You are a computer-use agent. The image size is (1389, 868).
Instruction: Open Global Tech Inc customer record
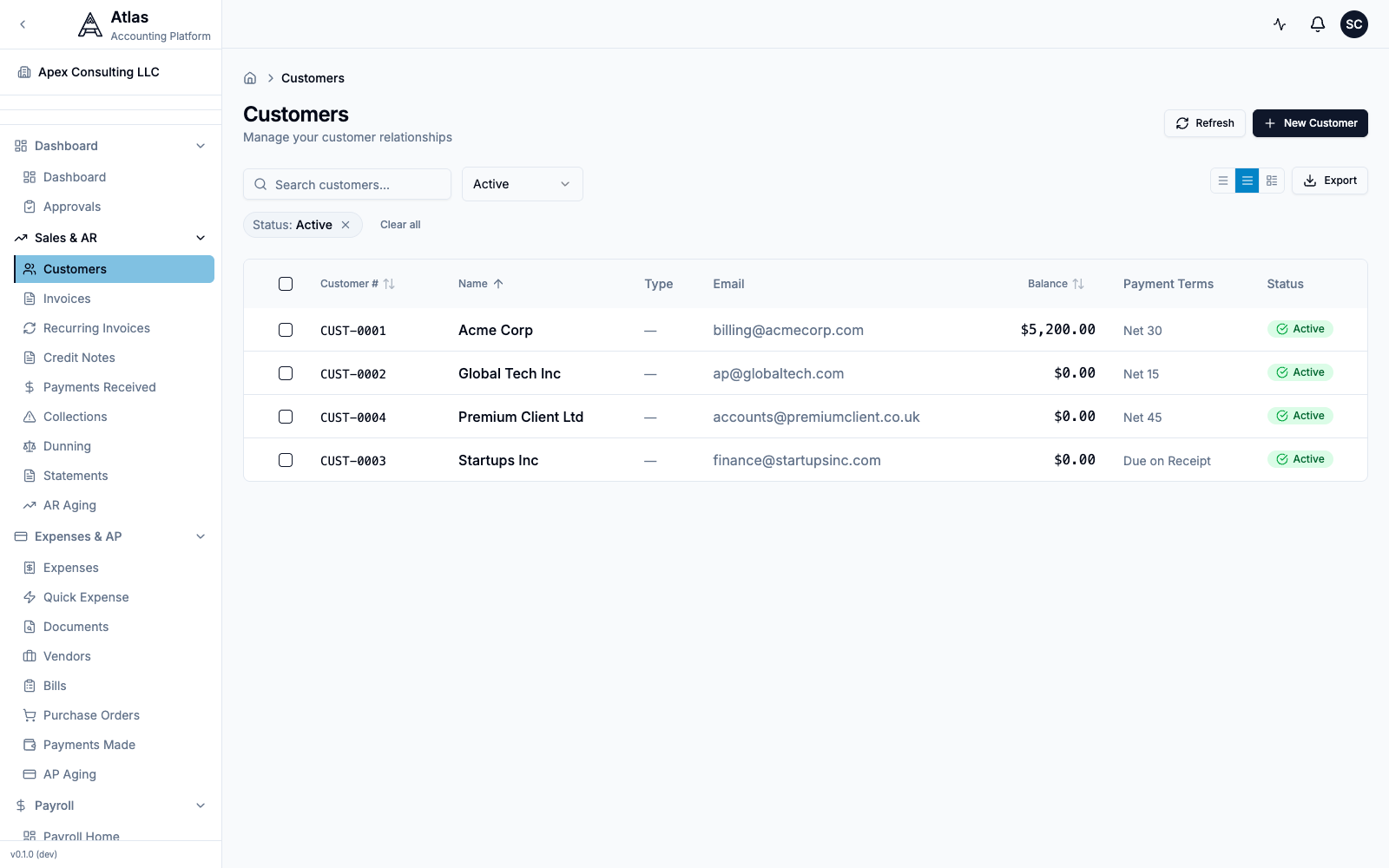coord(510,373)
